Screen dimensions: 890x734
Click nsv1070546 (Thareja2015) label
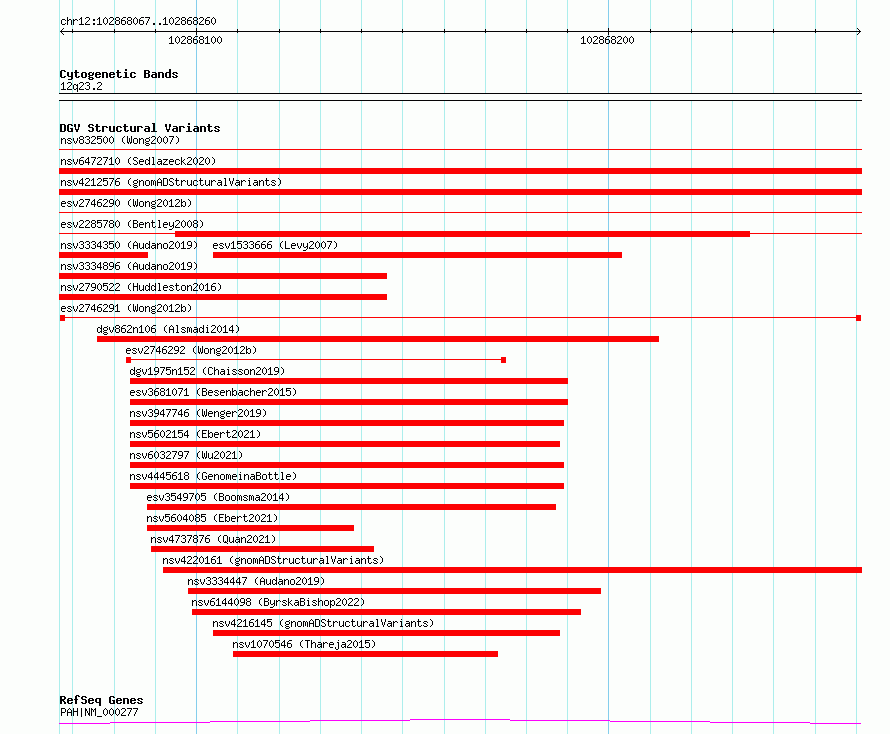tap(304, 644)
